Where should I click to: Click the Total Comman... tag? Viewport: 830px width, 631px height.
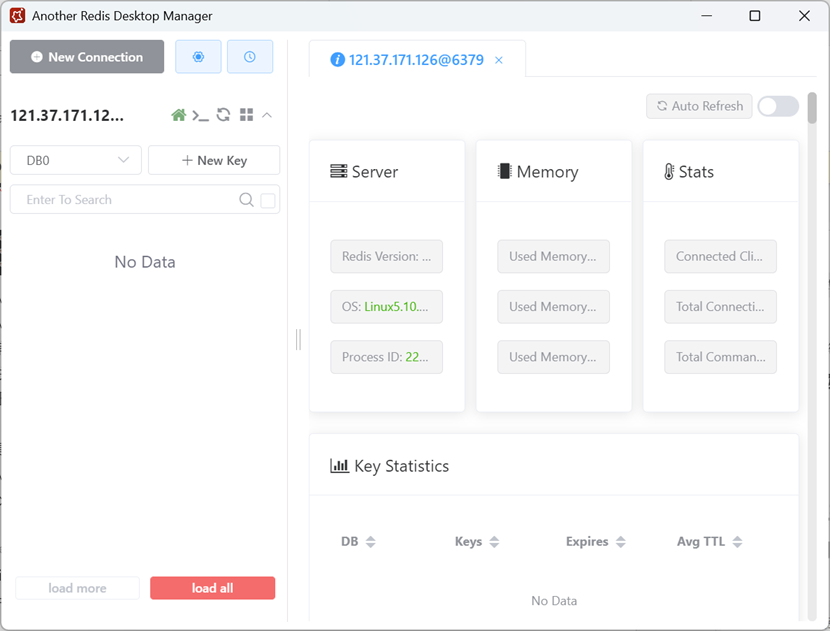pos(720,357)
